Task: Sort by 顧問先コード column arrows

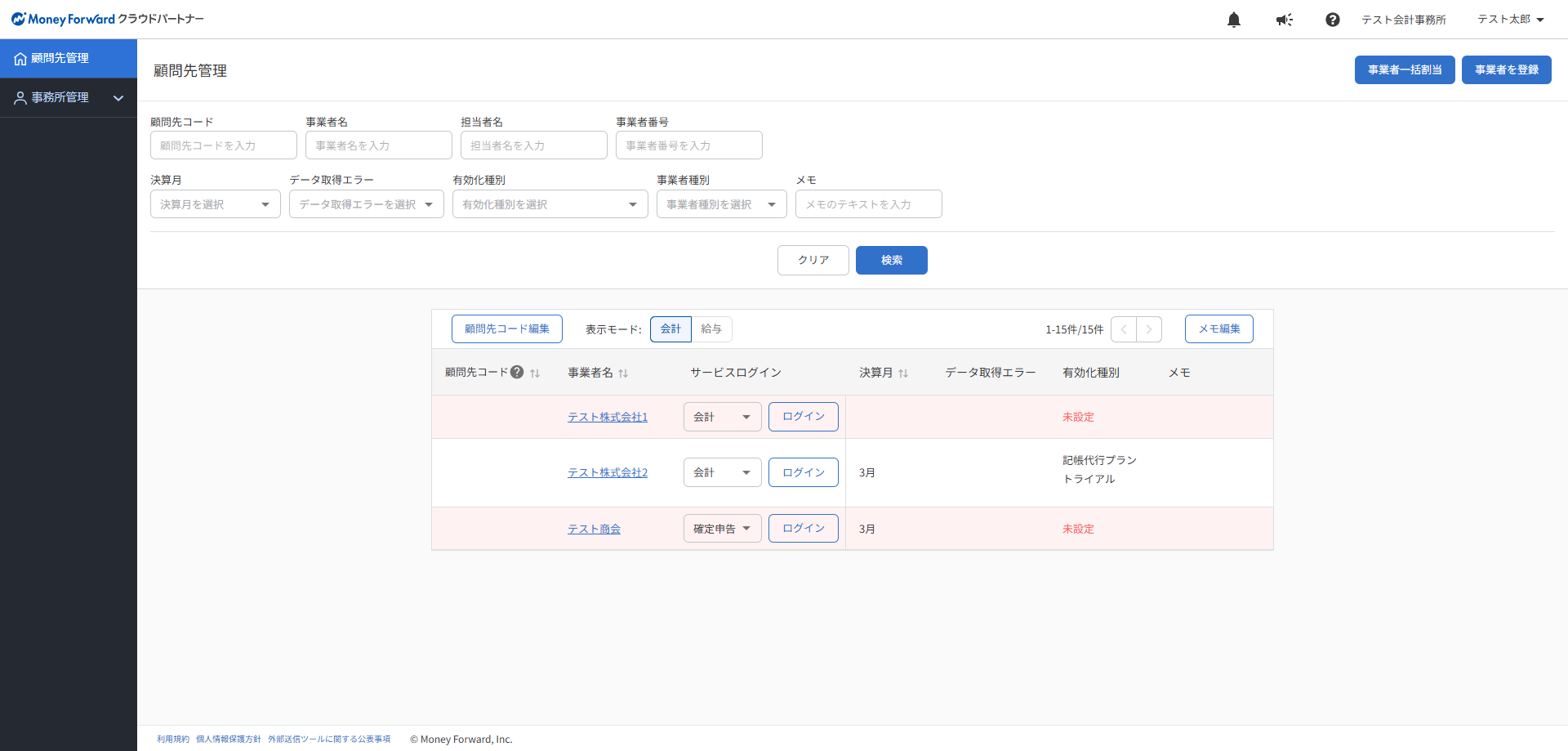Action: click(535, 373)
